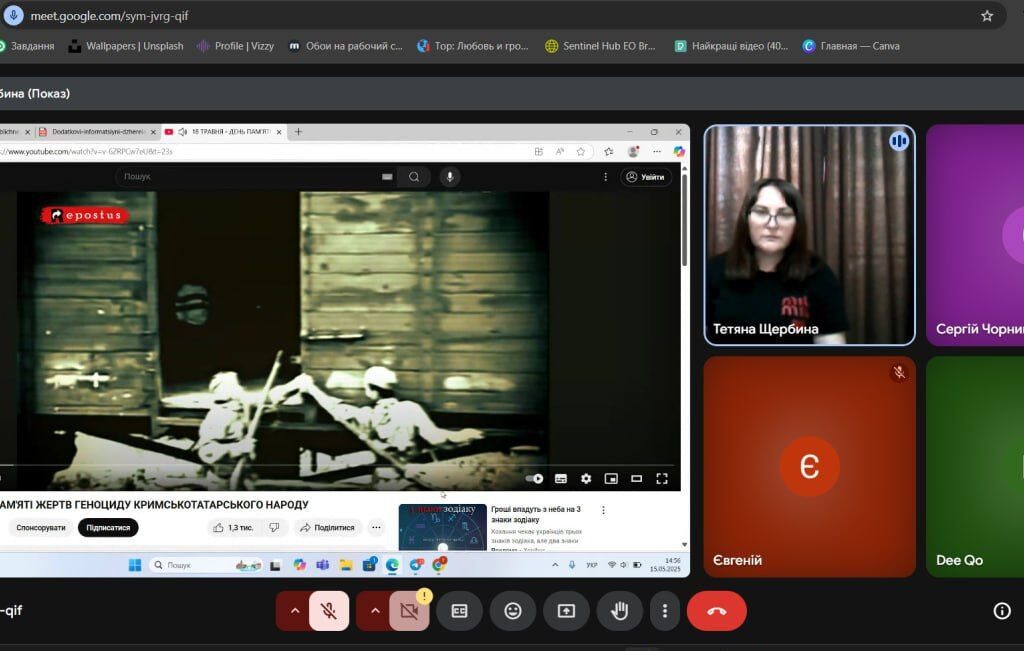Click the Edge icon in the shared taskbar

392,565
